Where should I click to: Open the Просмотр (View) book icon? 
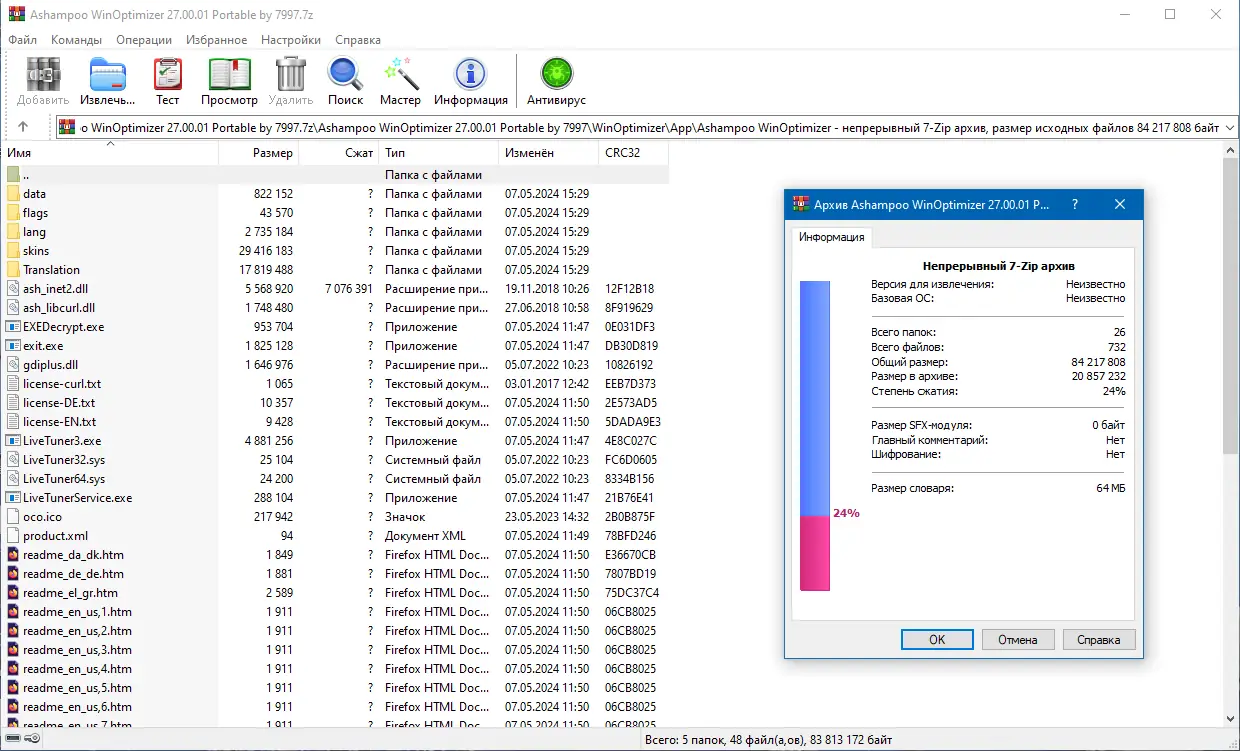229,75
